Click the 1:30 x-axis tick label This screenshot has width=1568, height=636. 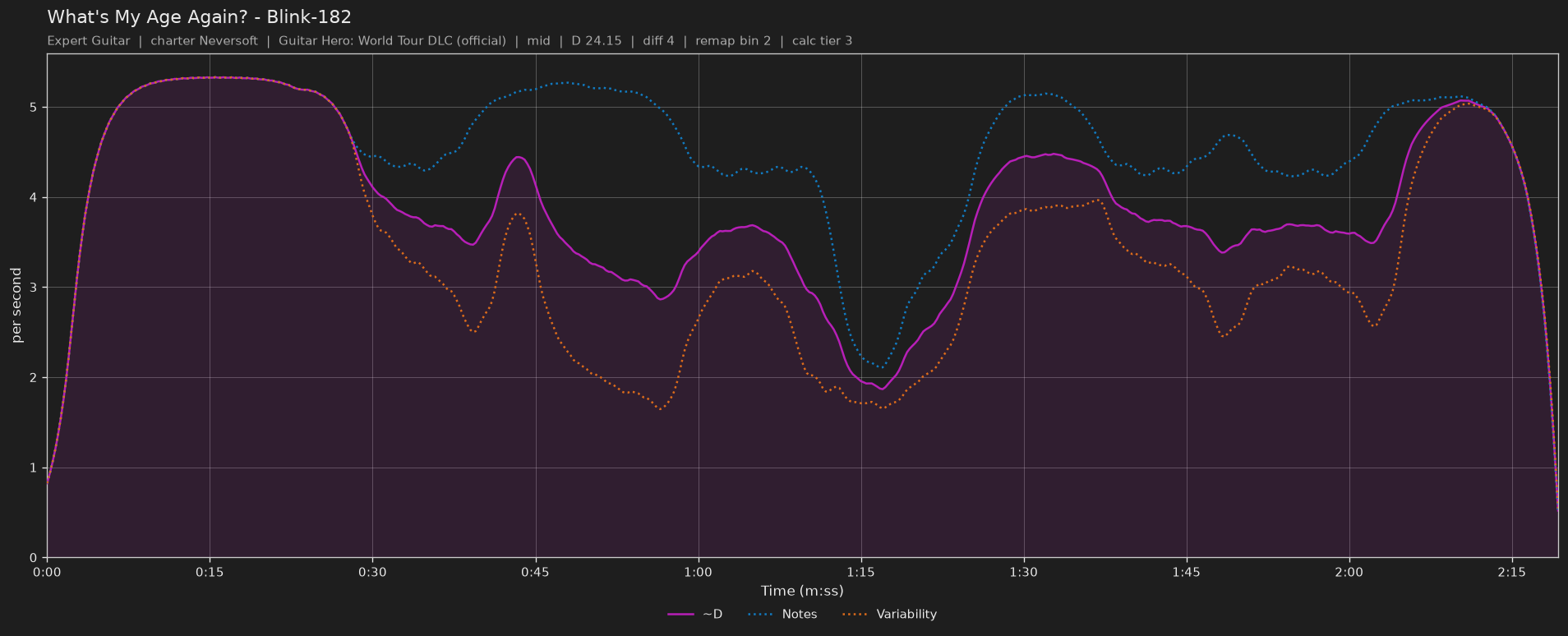point(1023,572)
